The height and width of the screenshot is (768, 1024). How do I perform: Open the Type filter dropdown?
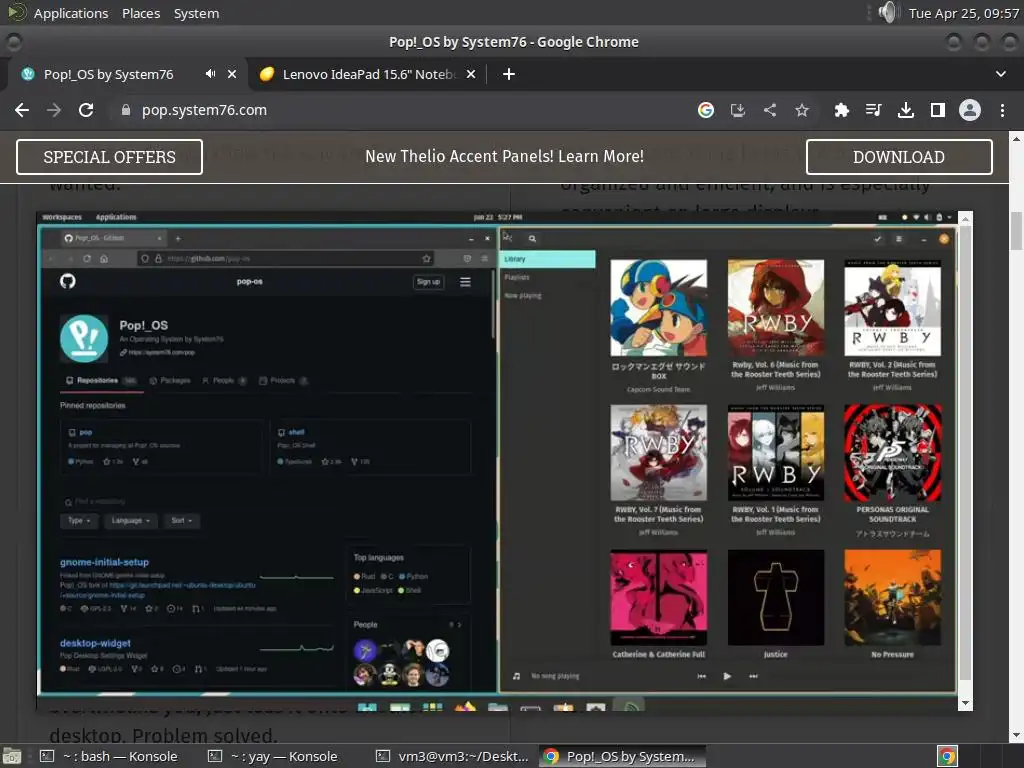tap(79, 520)
